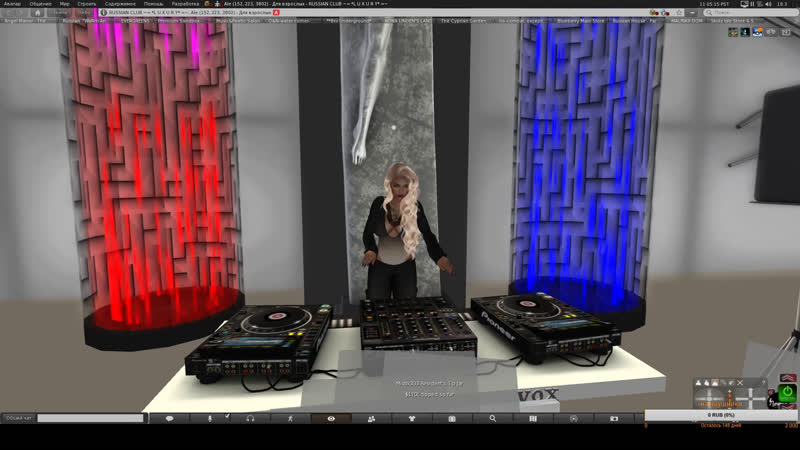Click the camera orbit joystick control

(x=710, y=397)
